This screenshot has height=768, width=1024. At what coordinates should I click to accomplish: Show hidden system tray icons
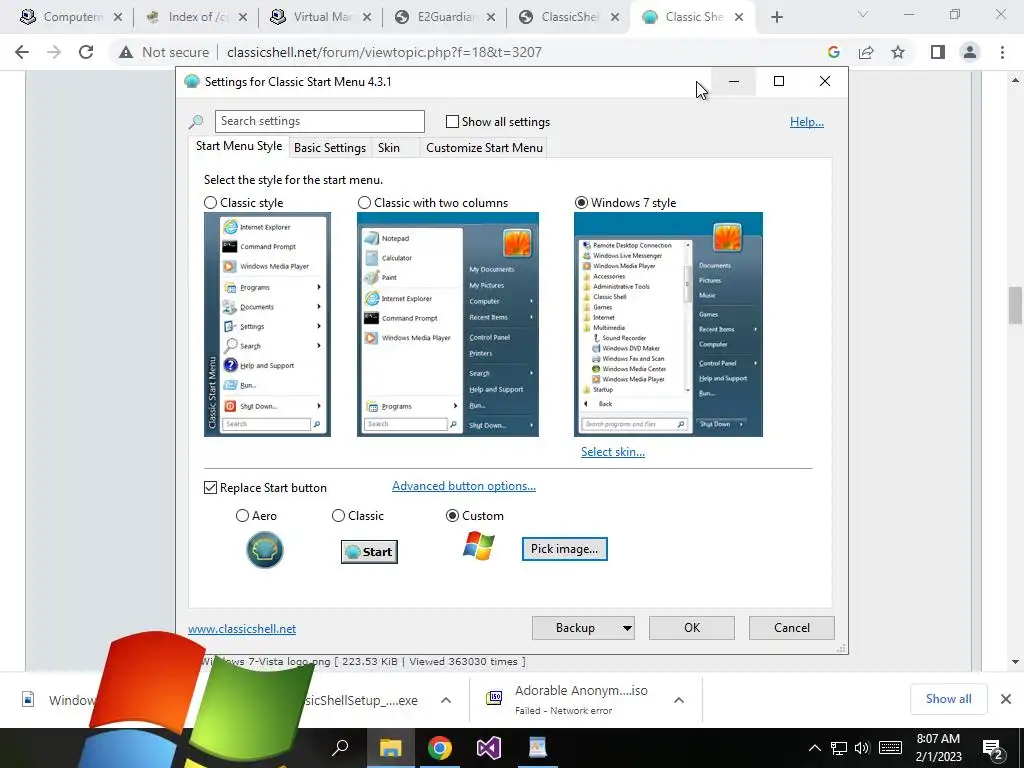[814, 748]
